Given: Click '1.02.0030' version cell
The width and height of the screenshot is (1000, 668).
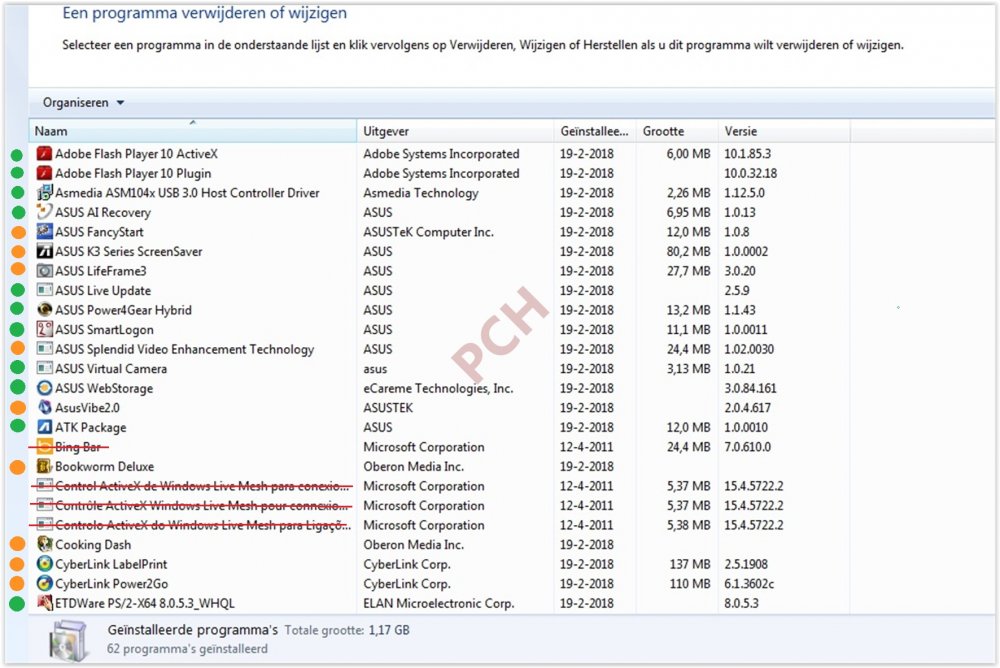Looking at the screenshot, I should pos(749,350).
